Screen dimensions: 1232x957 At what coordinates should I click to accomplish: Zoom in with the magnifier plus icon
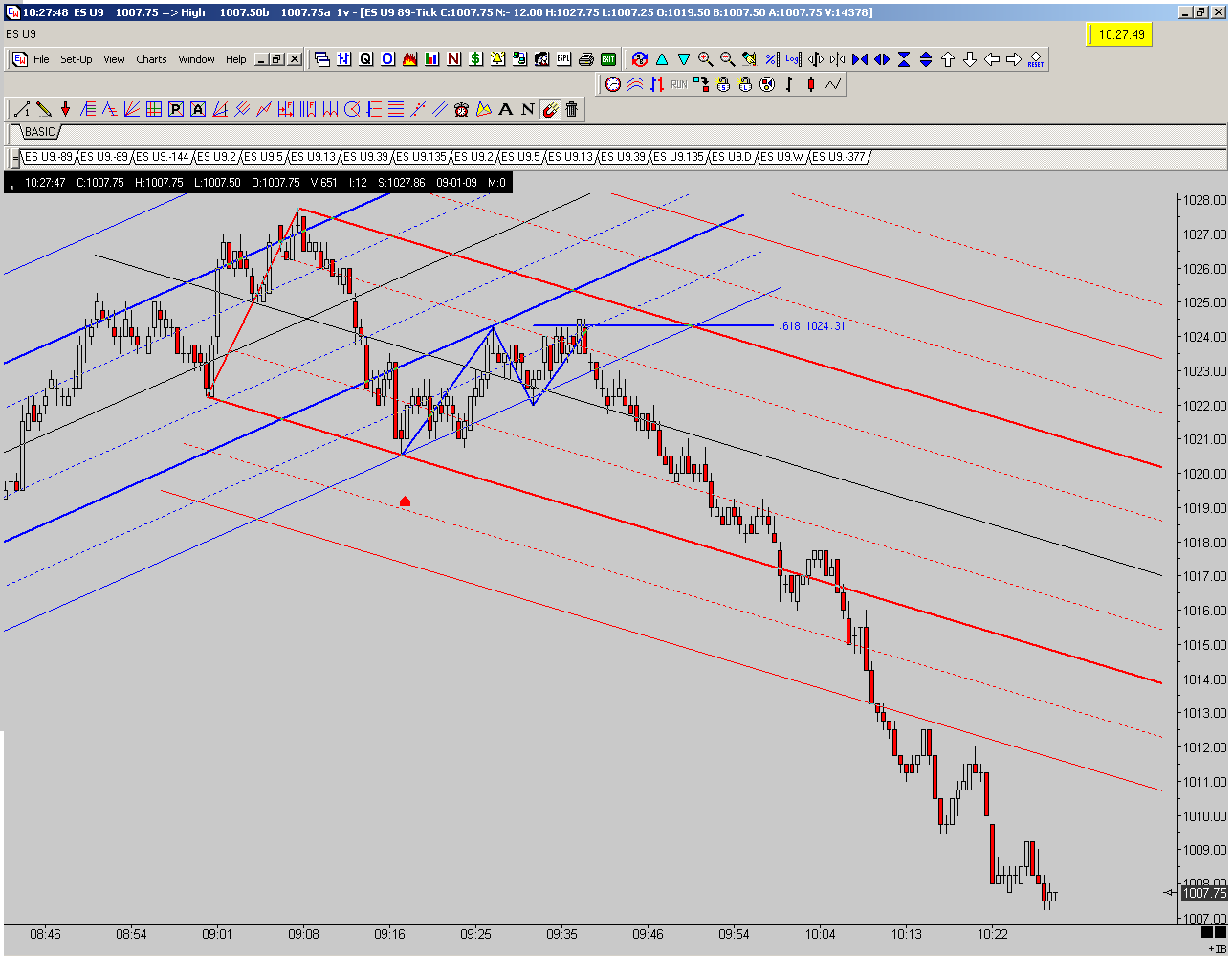coord(706,59)
